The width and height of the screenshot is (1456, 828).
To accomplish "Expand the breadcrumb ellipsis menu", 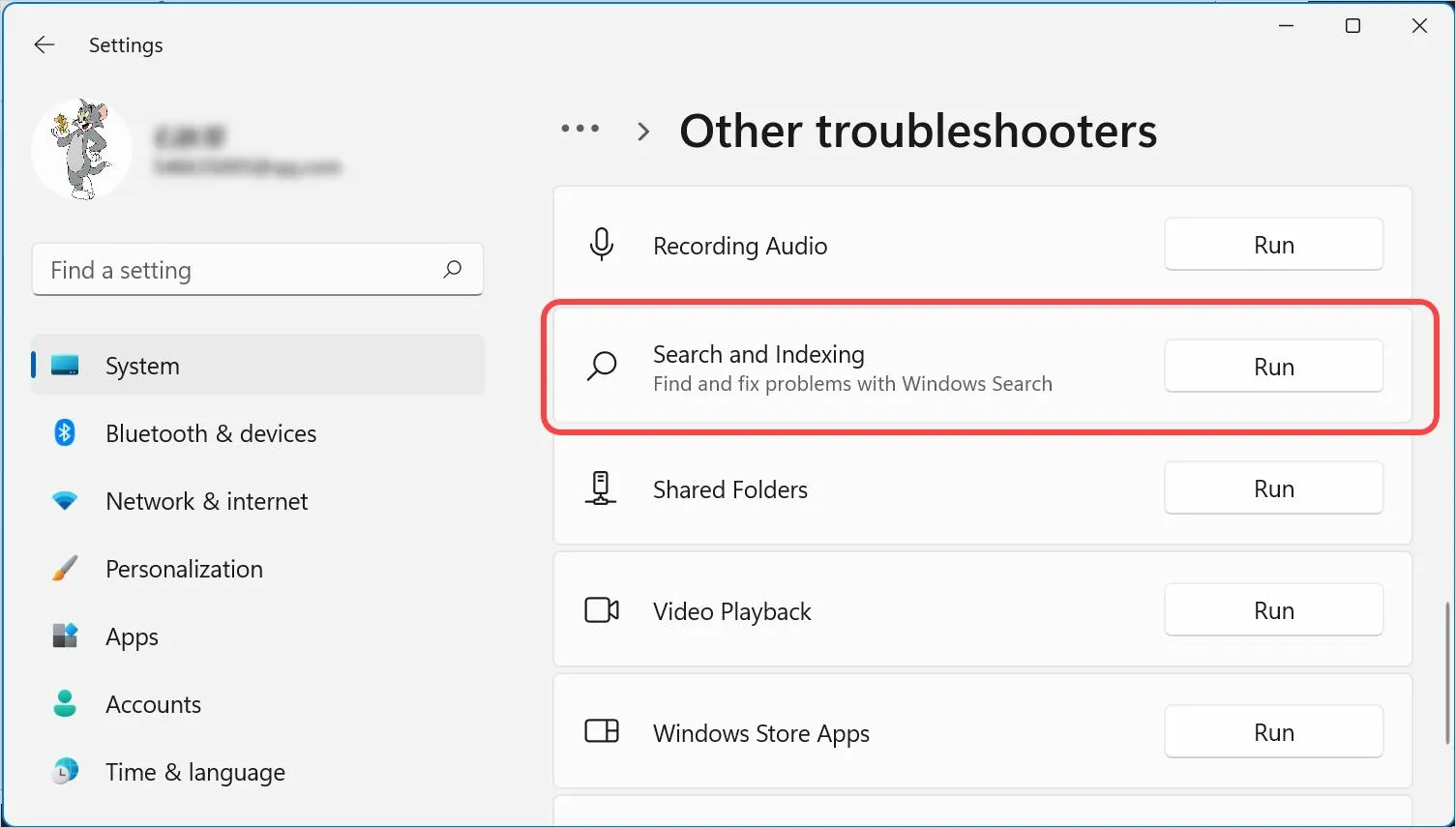I will coord(580,129).
